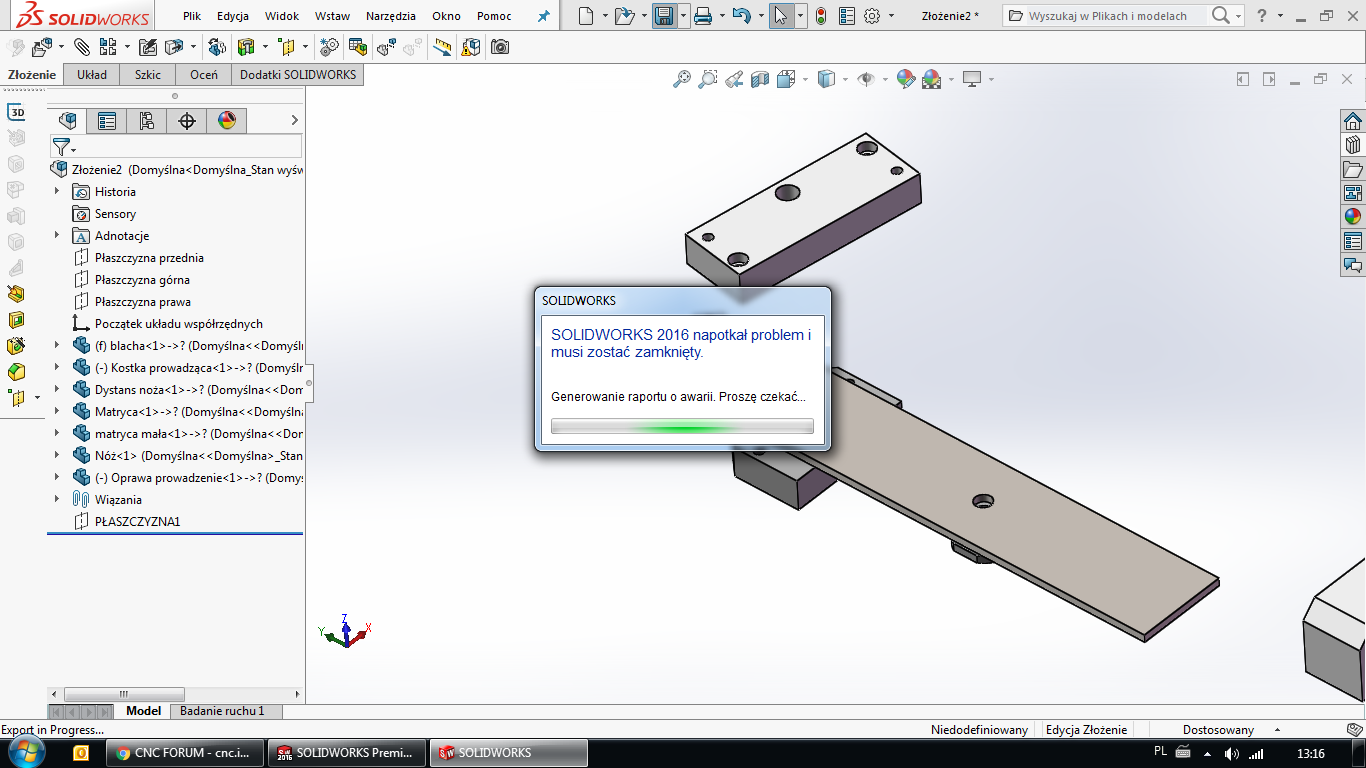1366x768 pixels.
Task: Click the Instant3D ruler icon
Action: coord(443,47)
